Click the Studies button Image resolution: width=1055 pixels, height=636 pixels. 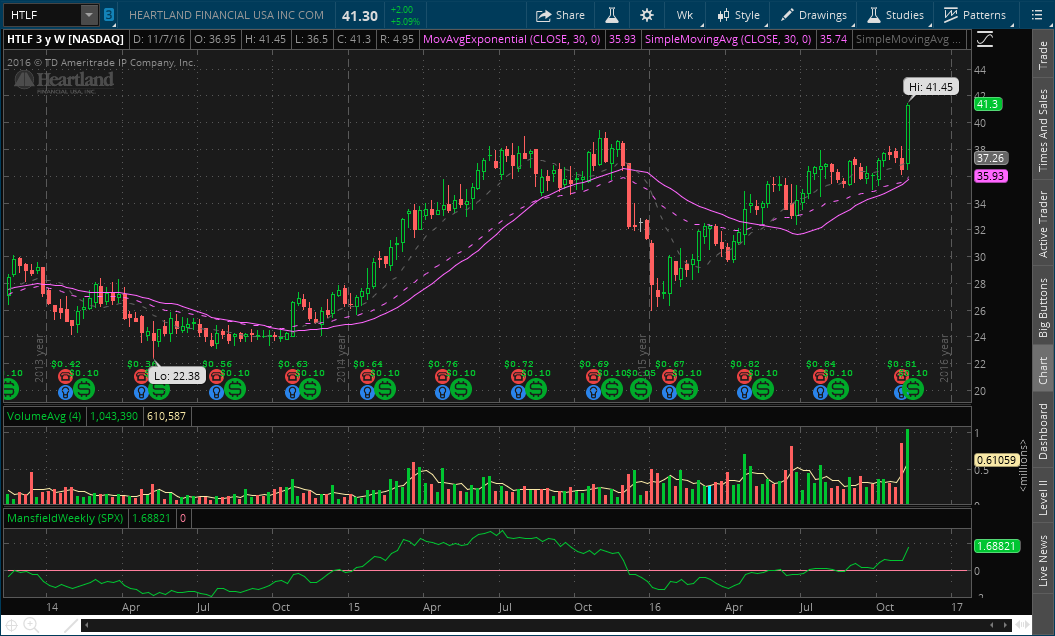895,15
